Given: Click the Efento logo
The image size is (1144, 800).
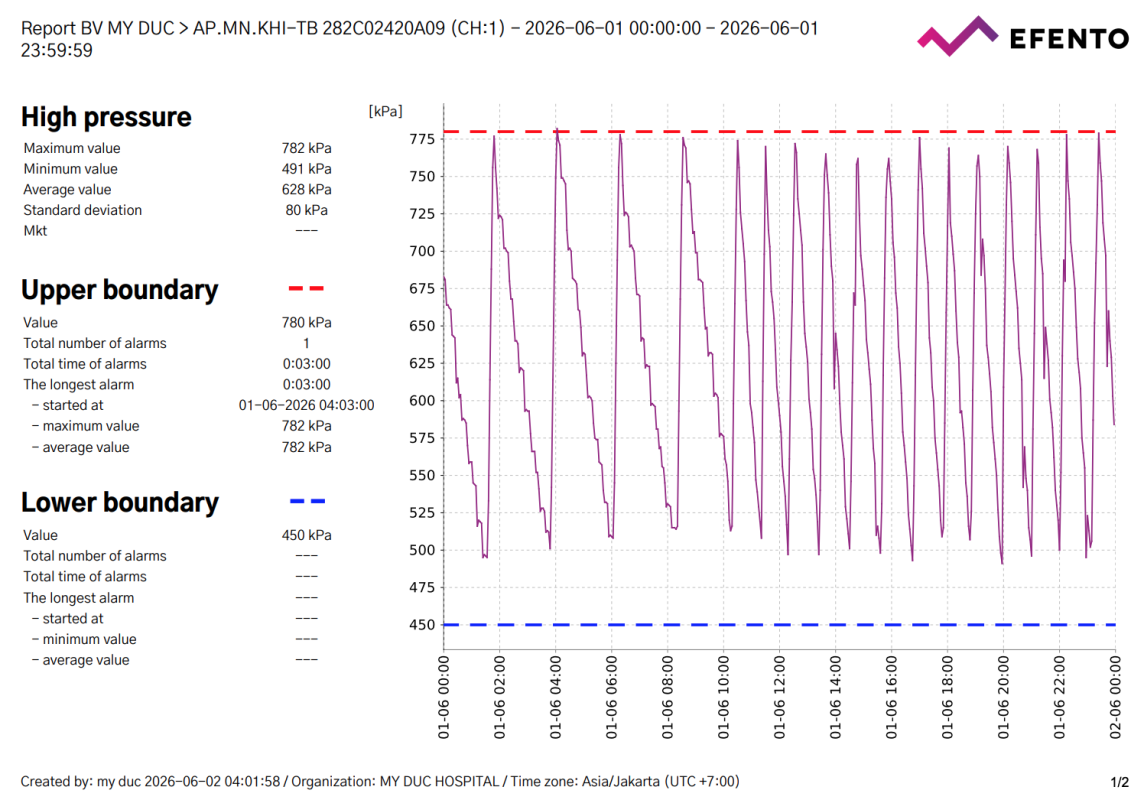Looking at the screenshot, I should tap(1023, 36).
